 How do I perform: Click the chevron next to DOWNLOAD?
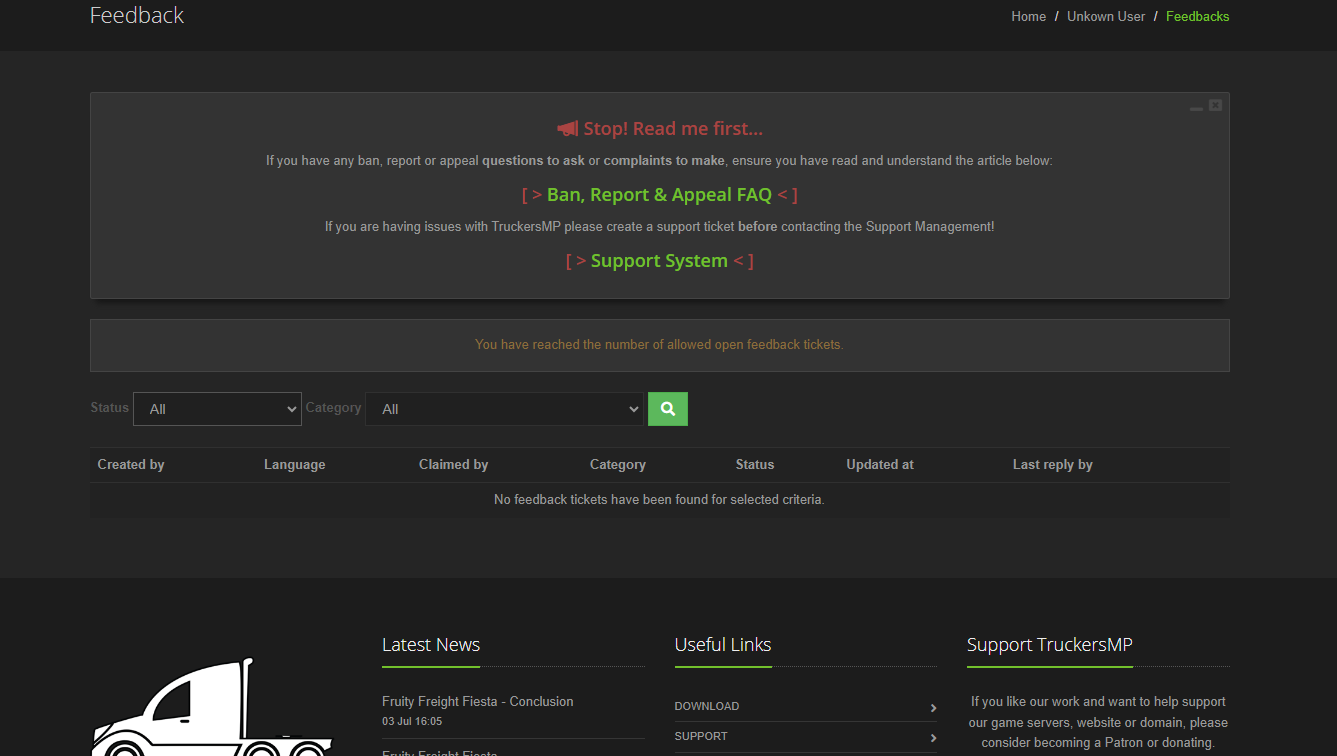933,707
